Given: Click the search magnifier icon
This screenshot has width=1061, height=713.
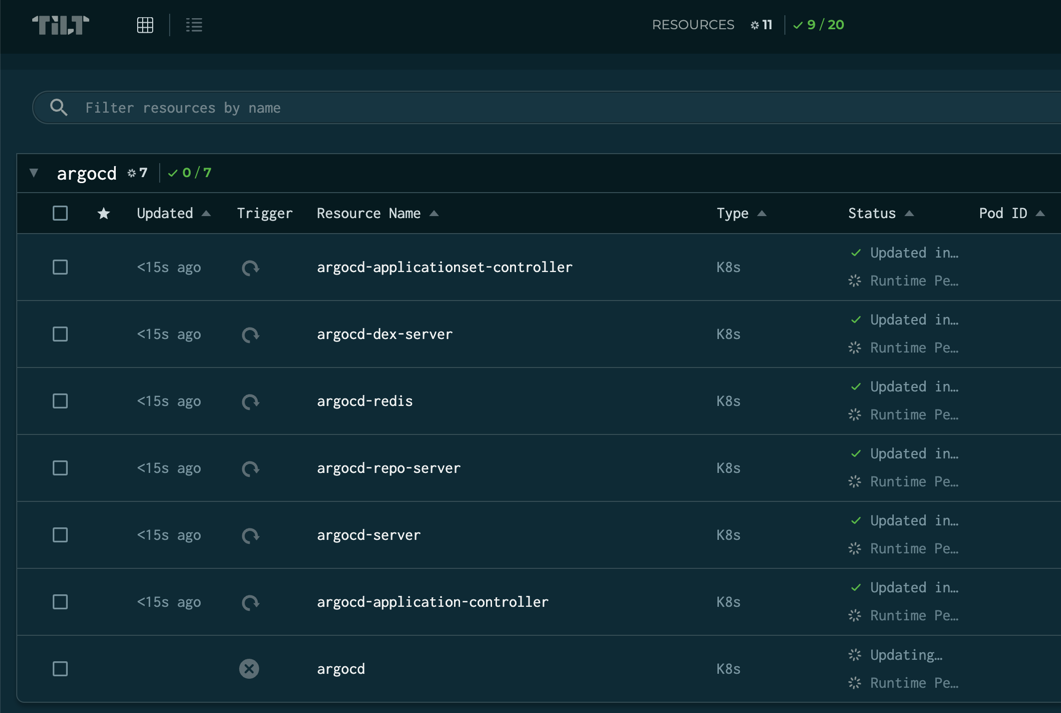Looking at the screenshot, I should point(59,107).
